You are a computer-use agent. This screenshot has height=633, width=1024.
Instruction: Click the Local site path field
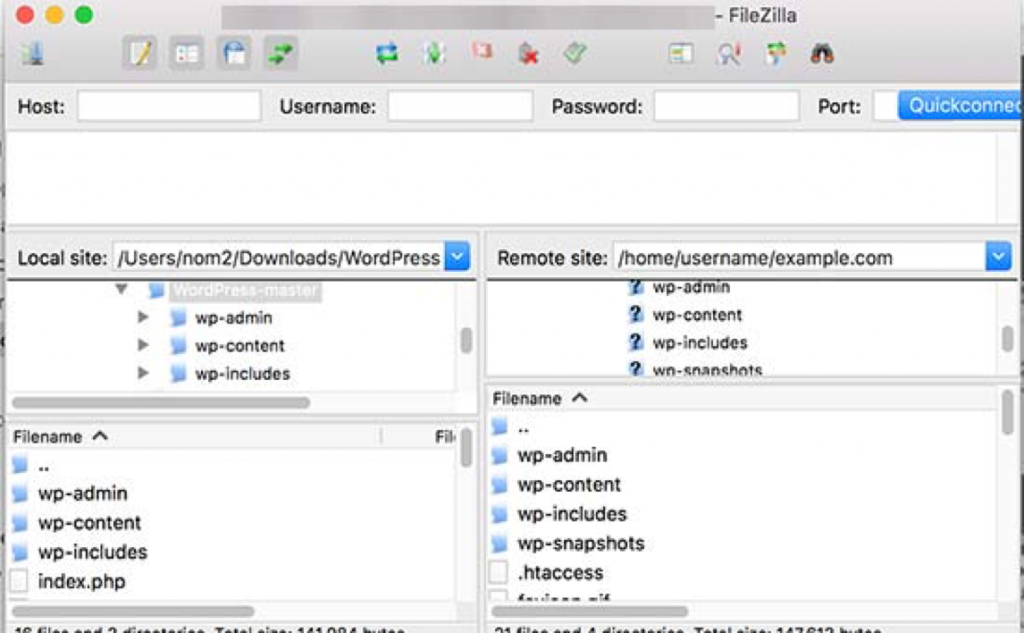(279, 257)
